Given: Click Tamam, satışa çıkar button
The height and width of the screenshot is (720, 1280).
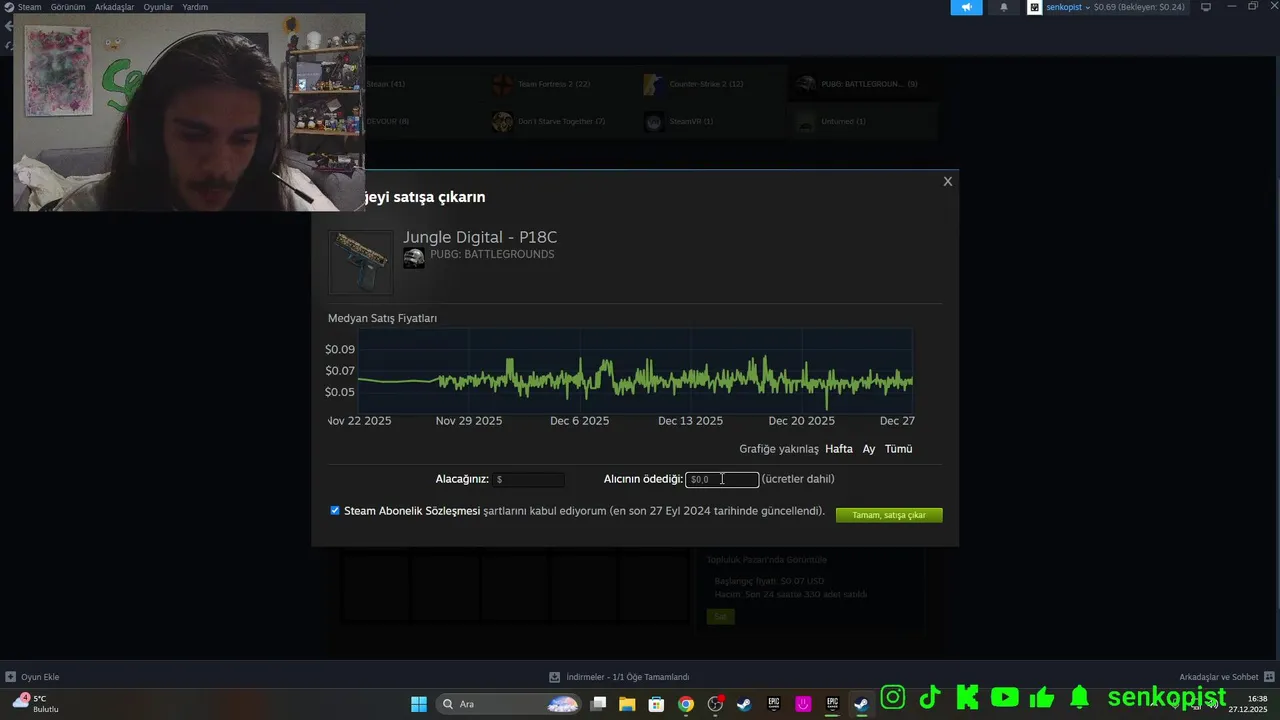Looking at the screenshot, I should [x=889, y=515].
